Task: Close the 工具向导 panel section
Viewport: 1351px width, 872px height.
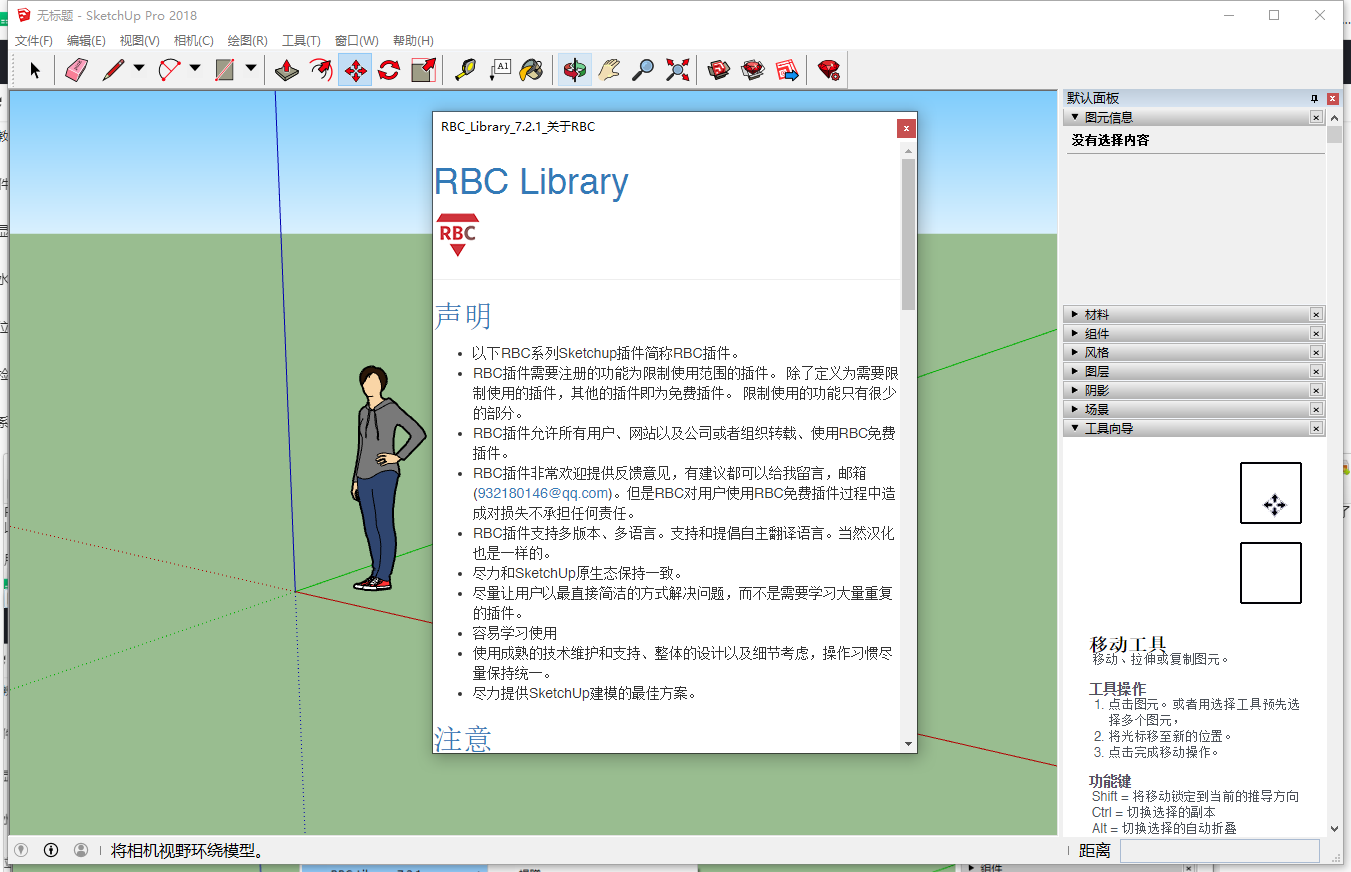Action: pyautogui.click(x=1316, y=428)
